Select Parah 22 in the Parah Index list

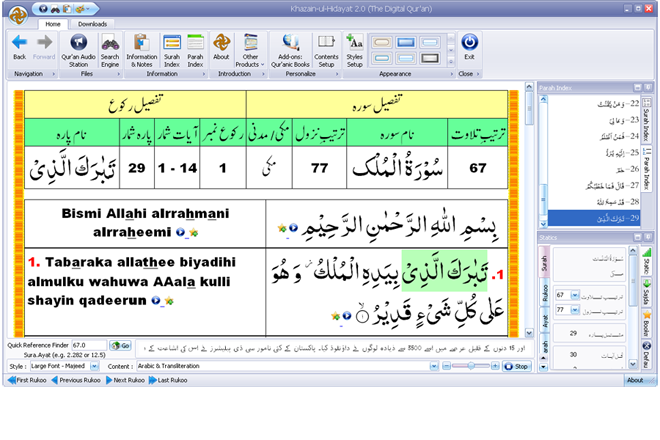[x=594, y=104]
